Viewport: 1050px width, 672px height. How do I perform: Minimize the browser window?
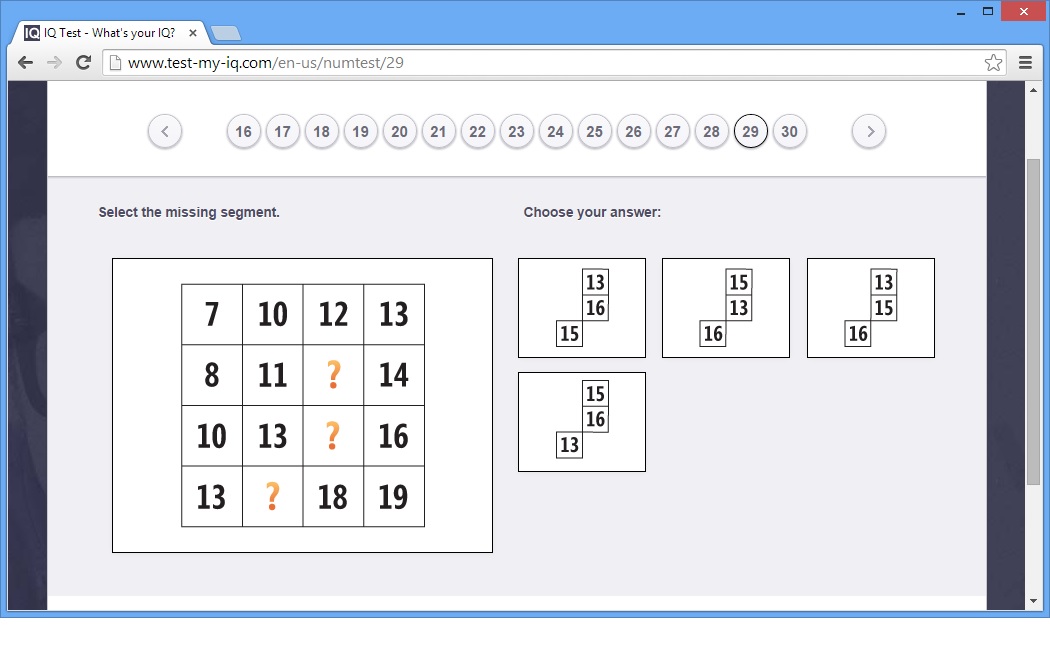(961, 11)
